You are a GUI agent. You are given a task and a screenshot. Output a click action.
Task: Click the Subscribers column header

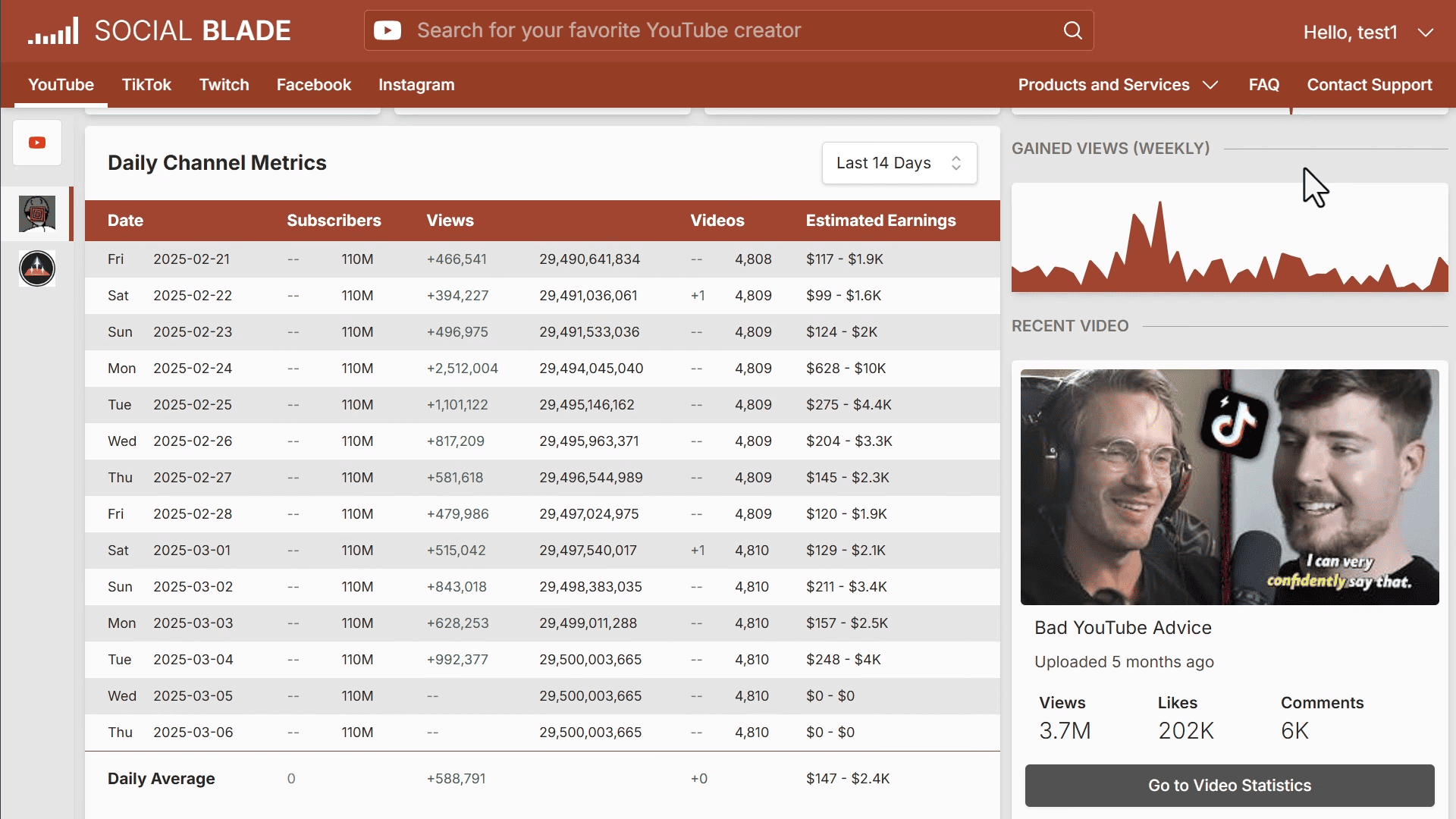click(x=334, y=221)
